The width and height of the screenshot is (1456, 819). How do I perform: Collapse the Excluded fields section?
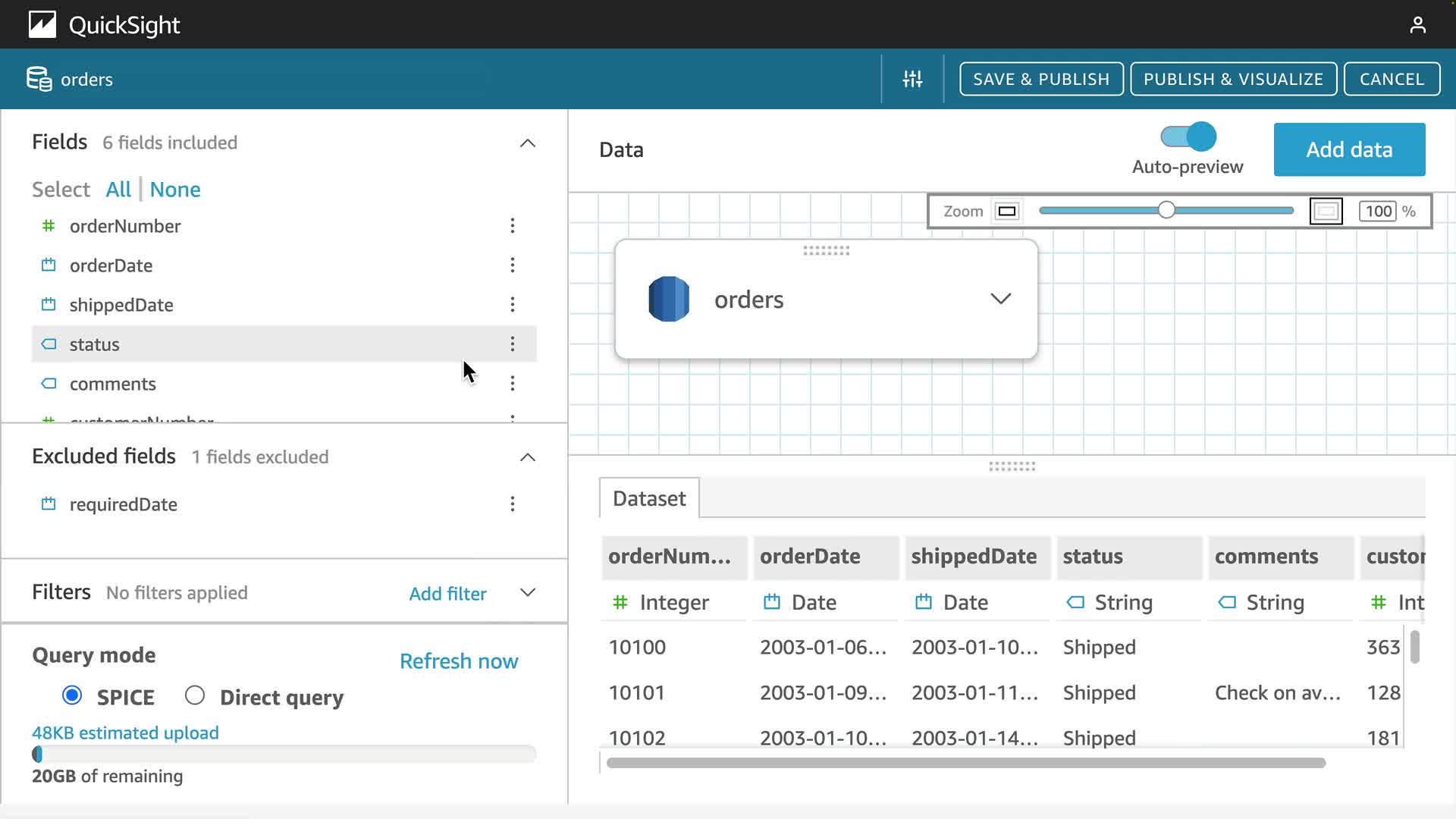(528, 457)
